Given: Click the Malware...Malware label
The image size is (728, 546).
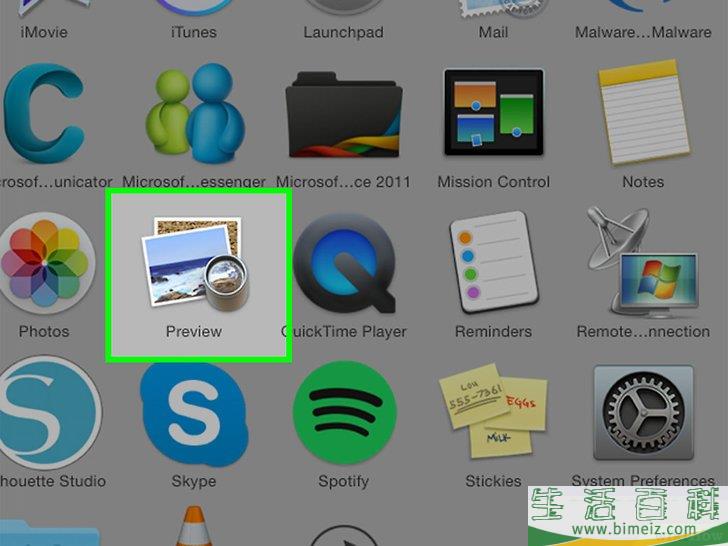Looking at the screenshot, I should coord(643,32).
